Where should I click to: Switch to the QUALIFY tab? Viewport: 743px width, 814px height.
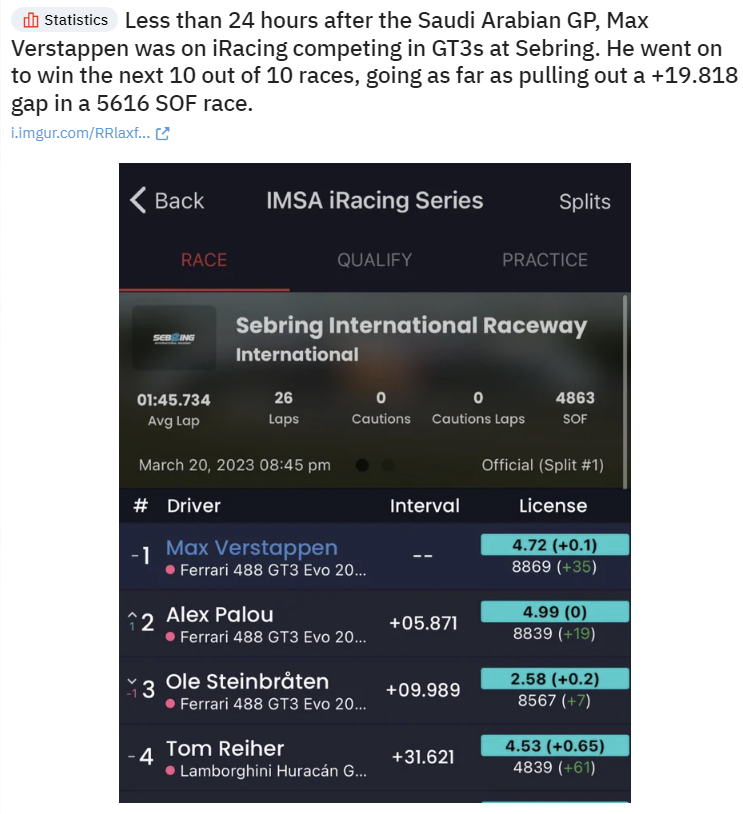point(374,260)
